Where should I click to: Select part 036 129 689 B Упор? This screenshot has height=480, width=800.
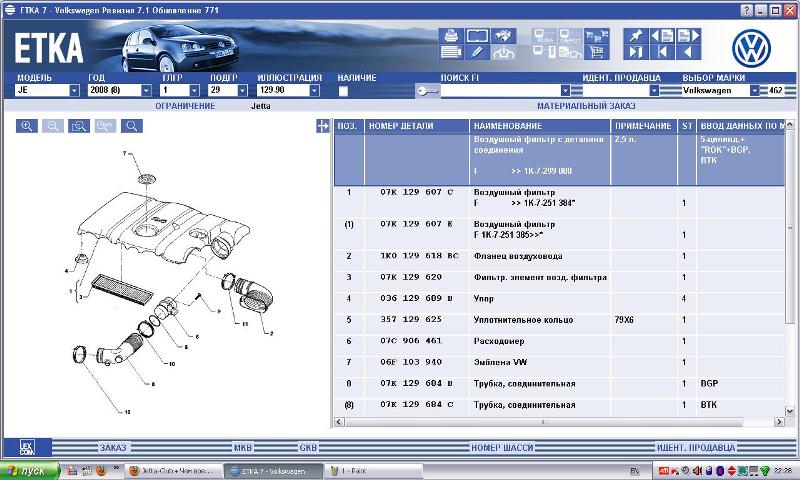point(559,298)
